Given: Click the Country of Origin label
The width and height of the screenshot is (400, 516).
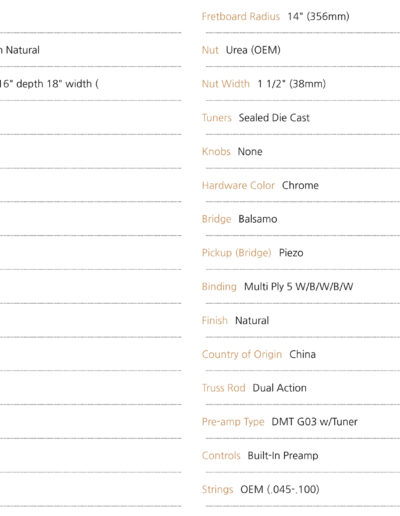Looking at the screenshot, I should click(242, 354).
